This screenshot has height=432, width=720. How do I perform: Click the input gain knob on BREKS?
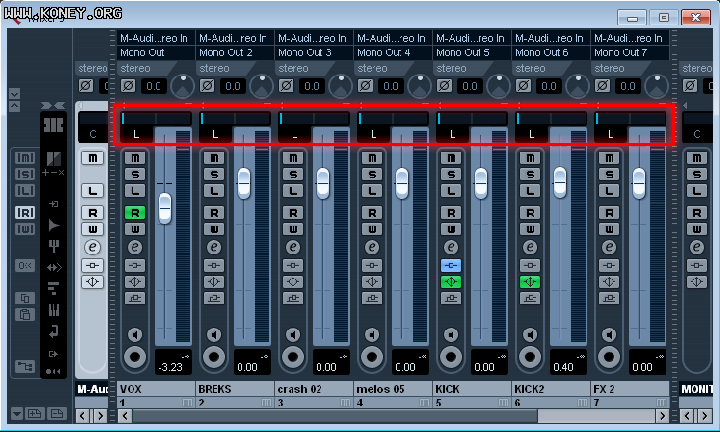pyautogui.click(x=262, y=86)
